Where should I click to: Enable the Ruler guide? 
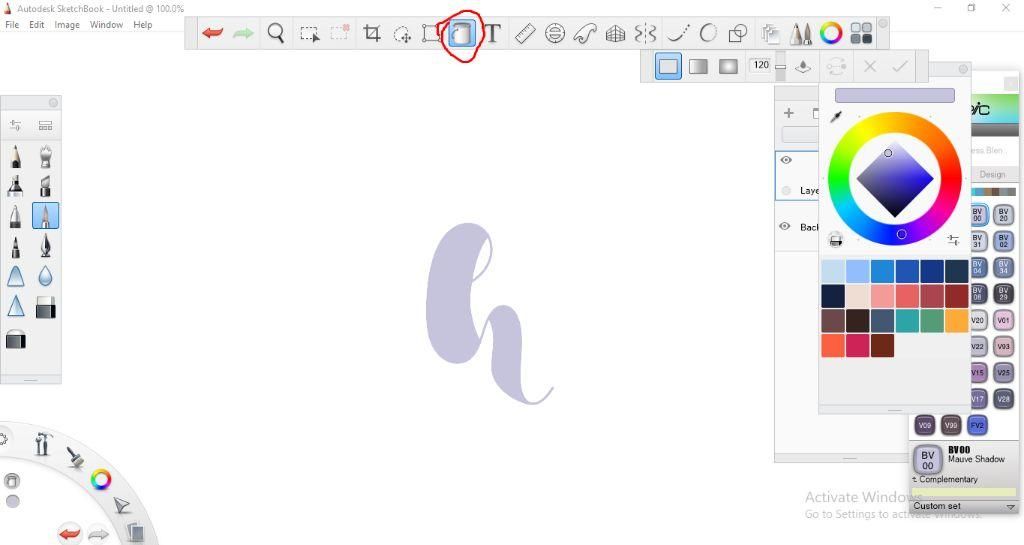[x=525, y=33]
